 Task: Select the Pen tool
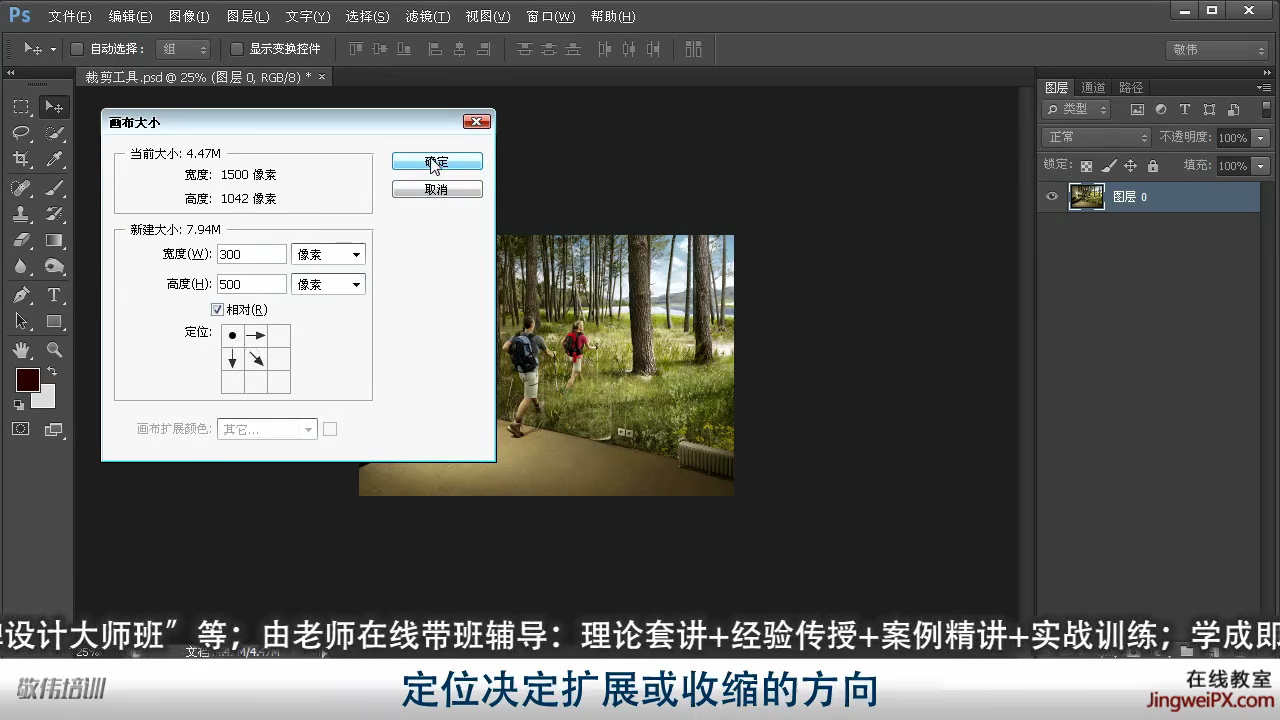(21, 295)
